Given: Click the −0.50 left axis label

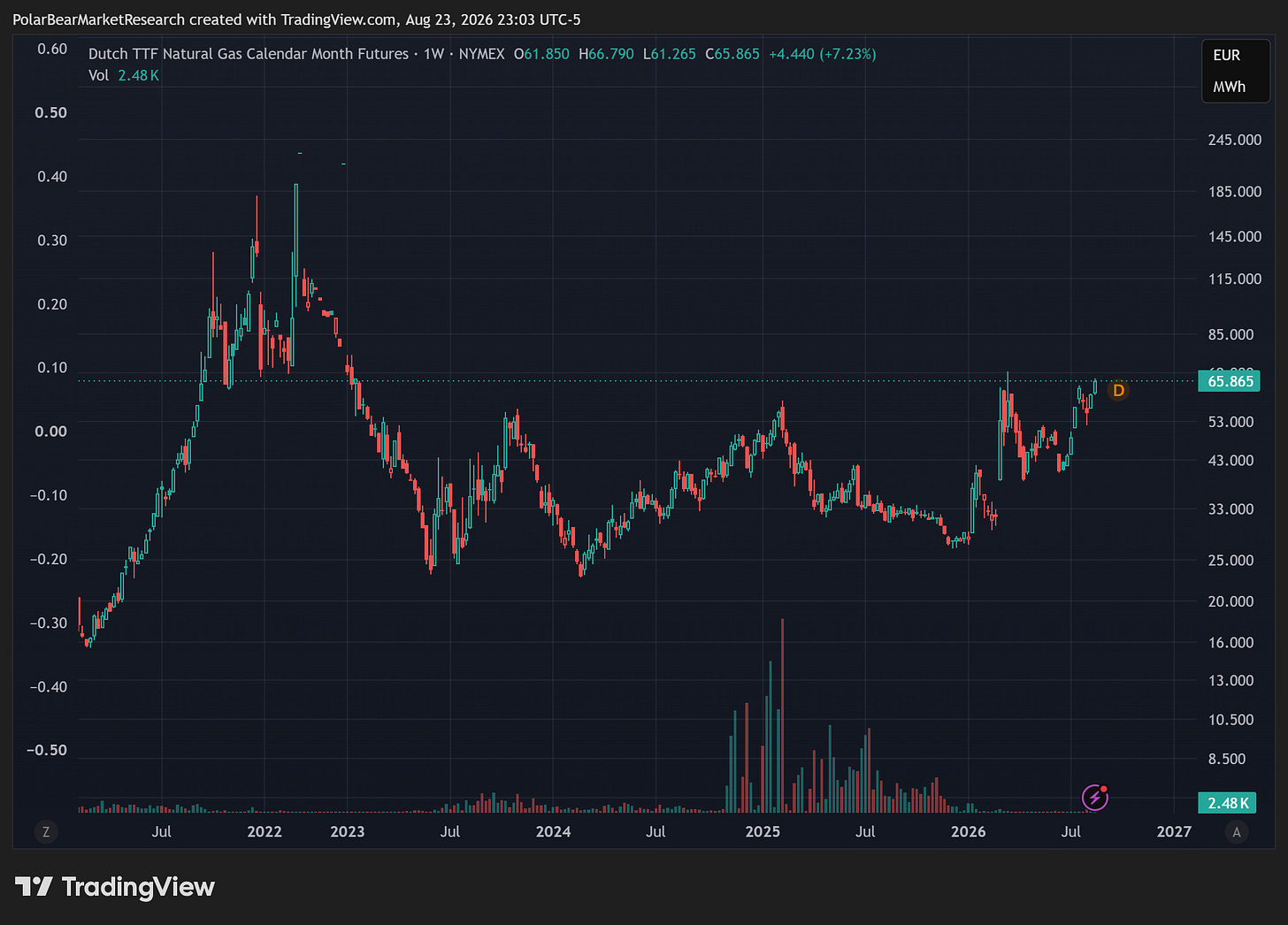Looking at the screenshot, I should (x=47, y=750).
